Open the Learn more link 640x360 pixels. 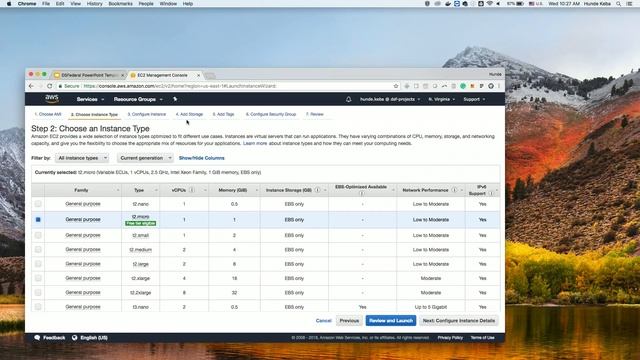click(x=255, y=143)
